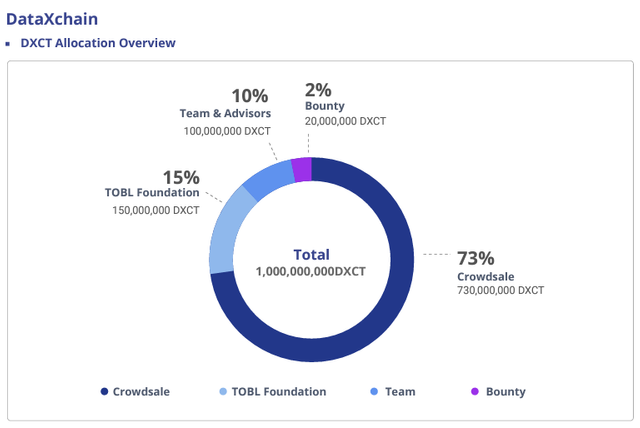The height and width of the screenshot is (428, 640).
Task: Click the 1,000,000,000DXCT total value
Action: [311, 271]
